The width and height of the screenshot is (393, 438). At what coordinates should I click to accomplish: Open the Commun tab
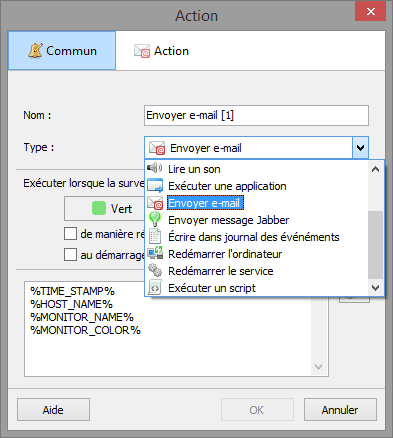pyautogui.click(x=62, y=51)
